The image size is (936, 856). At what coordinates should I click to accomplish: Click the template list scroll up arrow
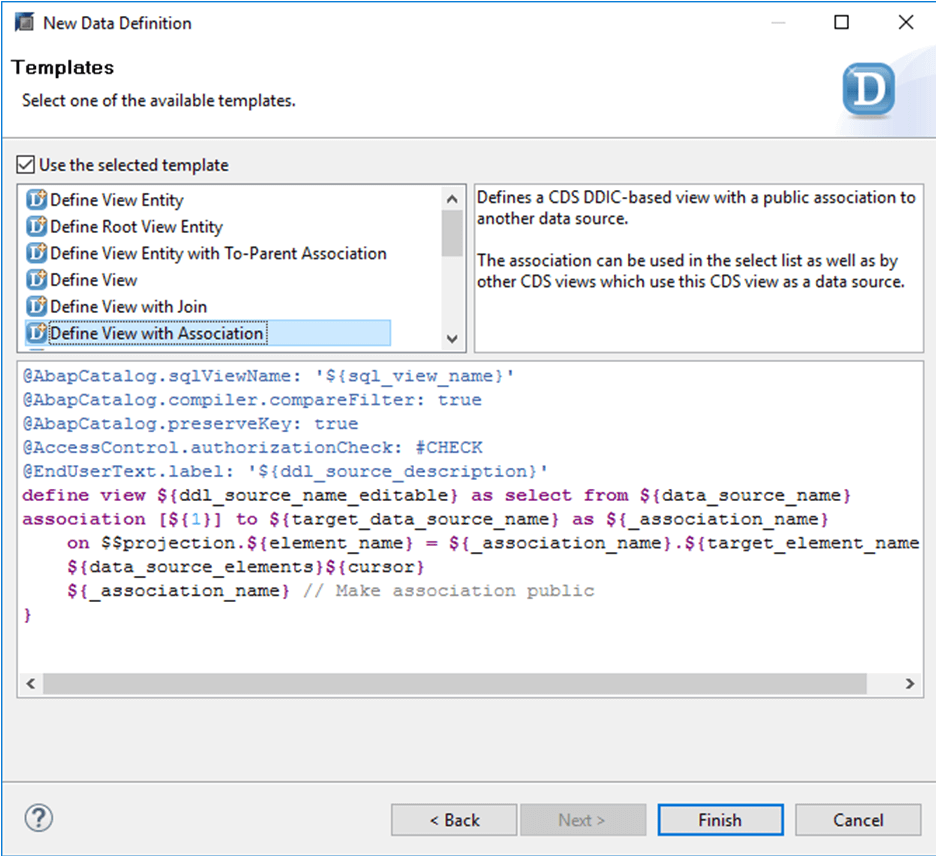click(x=452, y=199)
